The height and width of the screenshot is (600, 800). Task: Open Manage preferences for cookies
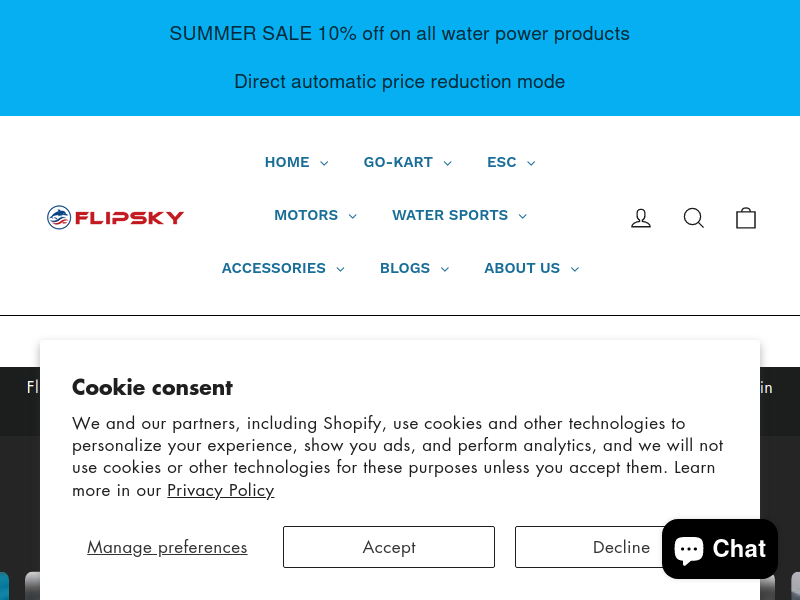[x=167, y=547]
